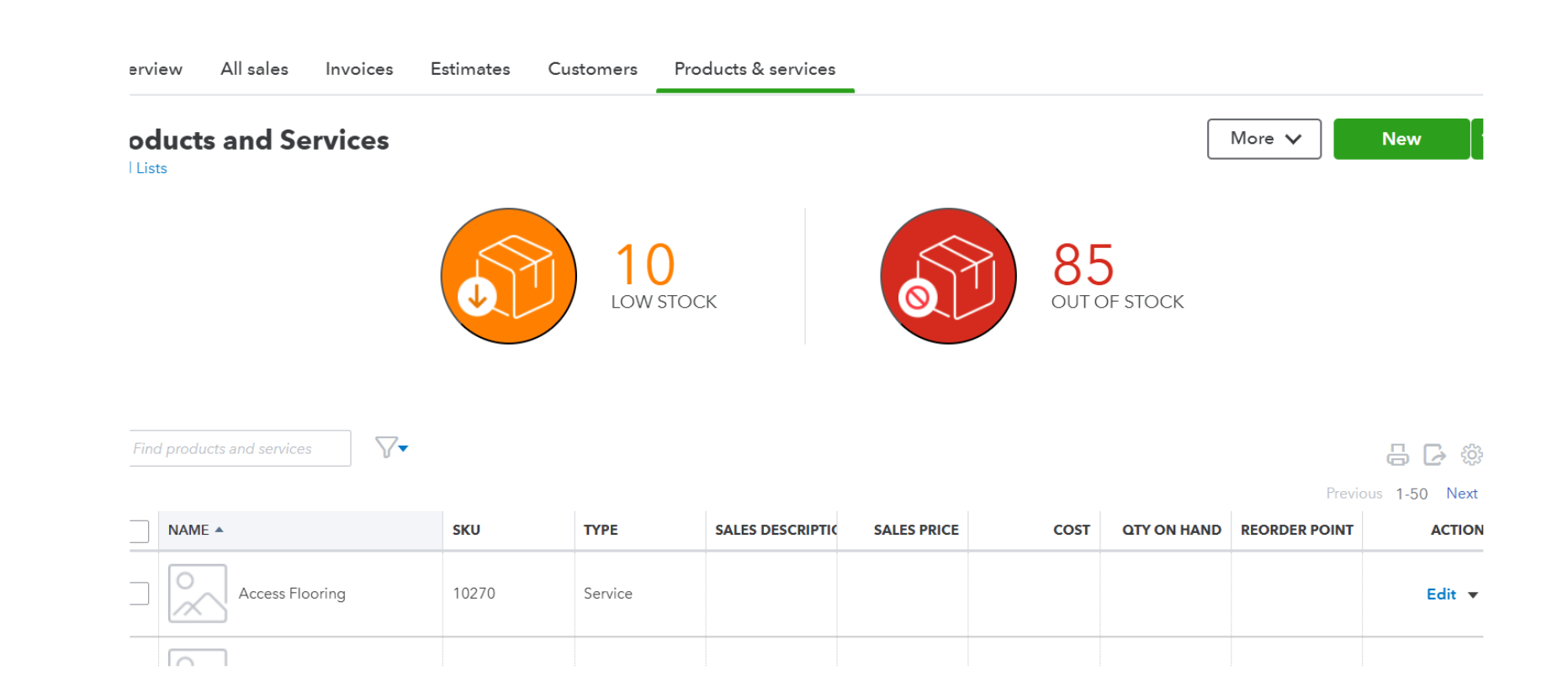The height and width of the screenshot is (692, 1568).
Task: Open table settings gear icon
Action: coord(1471,455)
